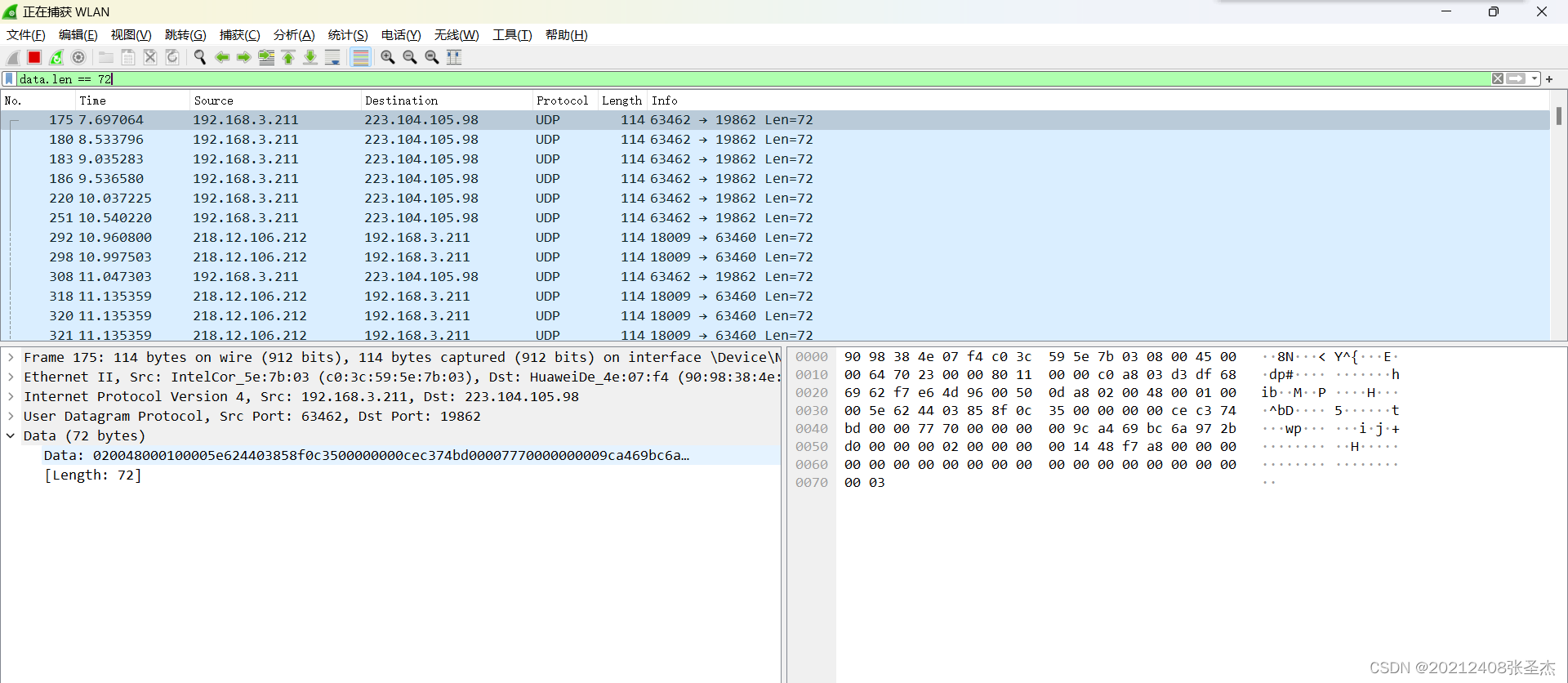
Task: Expand User Datagram Protocol node
Action: point(11,416)
